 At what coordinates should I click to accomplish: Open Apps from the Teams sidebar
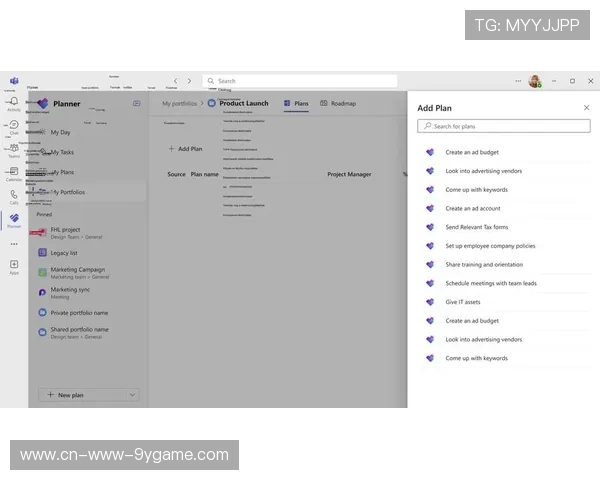coord(14,266)
